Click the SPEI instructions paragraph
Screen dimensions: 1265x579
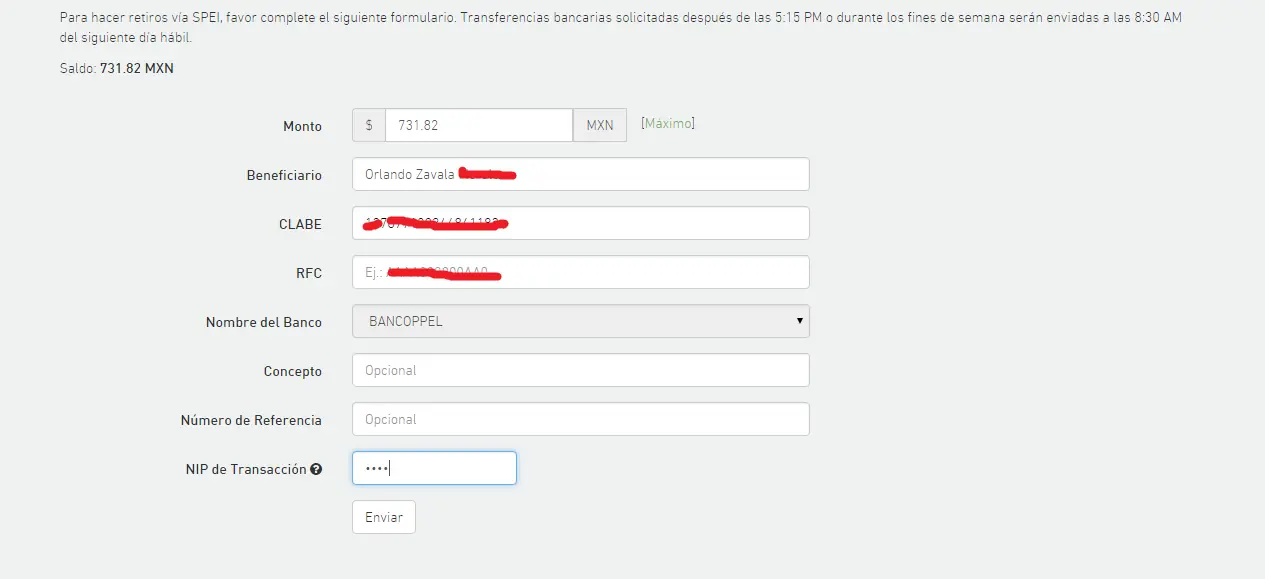pyautogui.click(x=622, y=28)
